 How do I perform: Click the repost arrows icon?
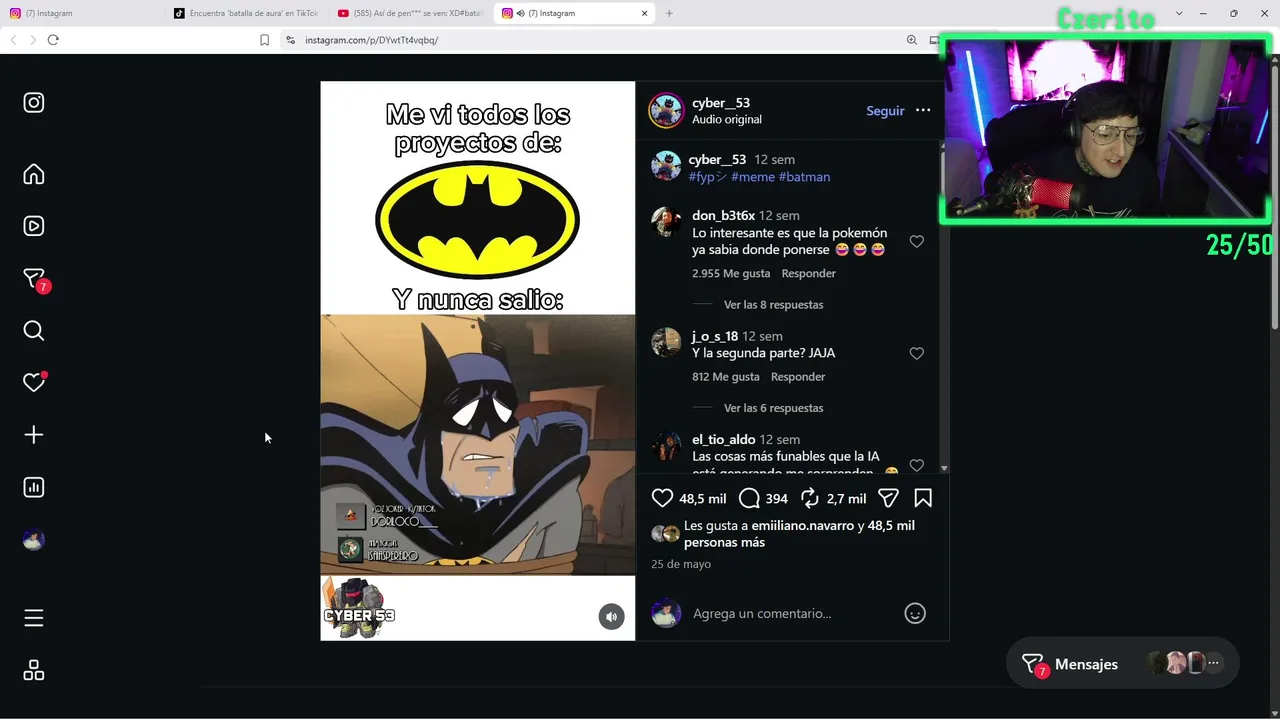tap(810, 498)
